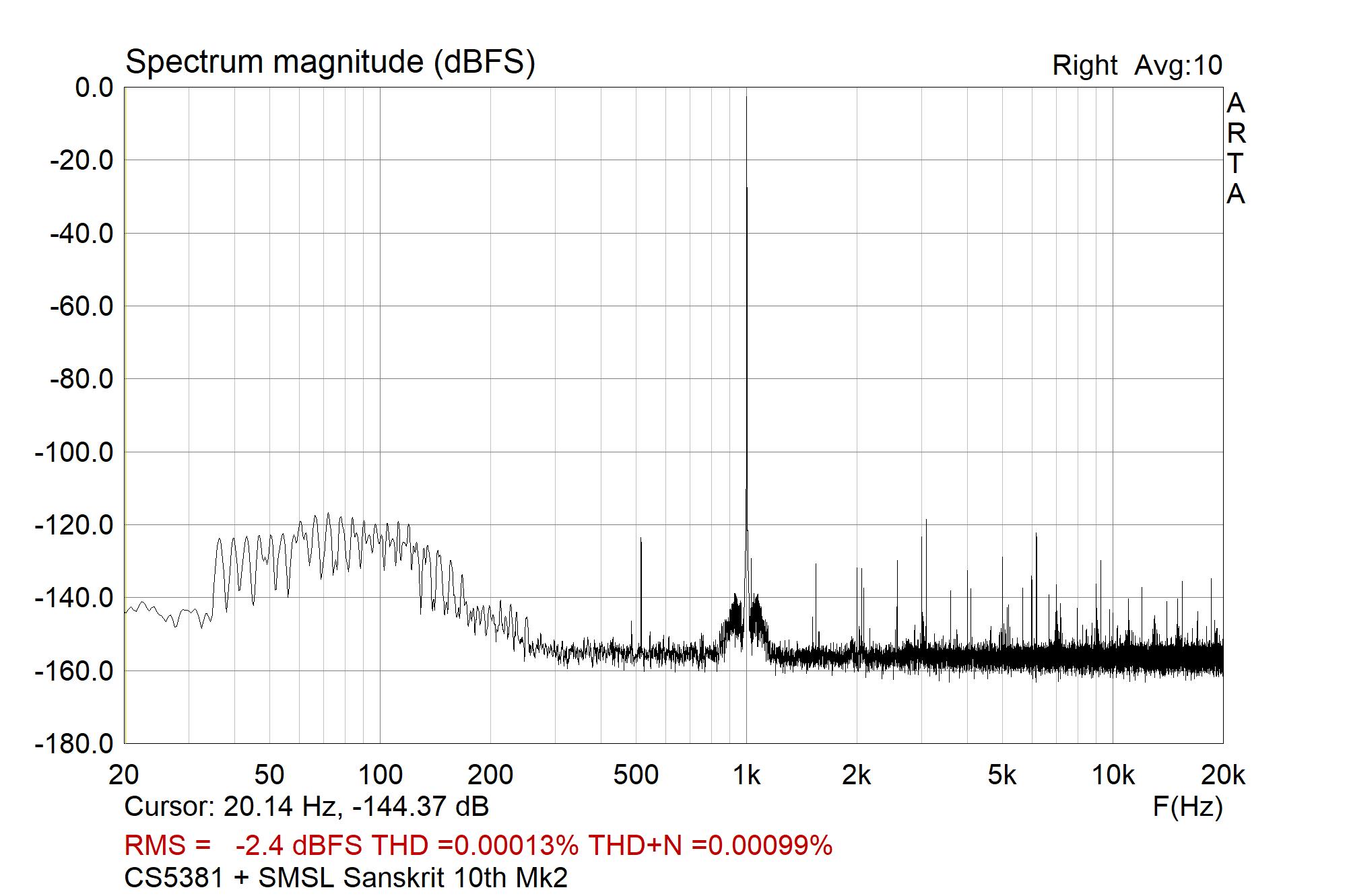Click the vertical 'ARTA' logo text
Image resolution: width=1347 pixels, height=896 pixels.
click(1236, 149)
